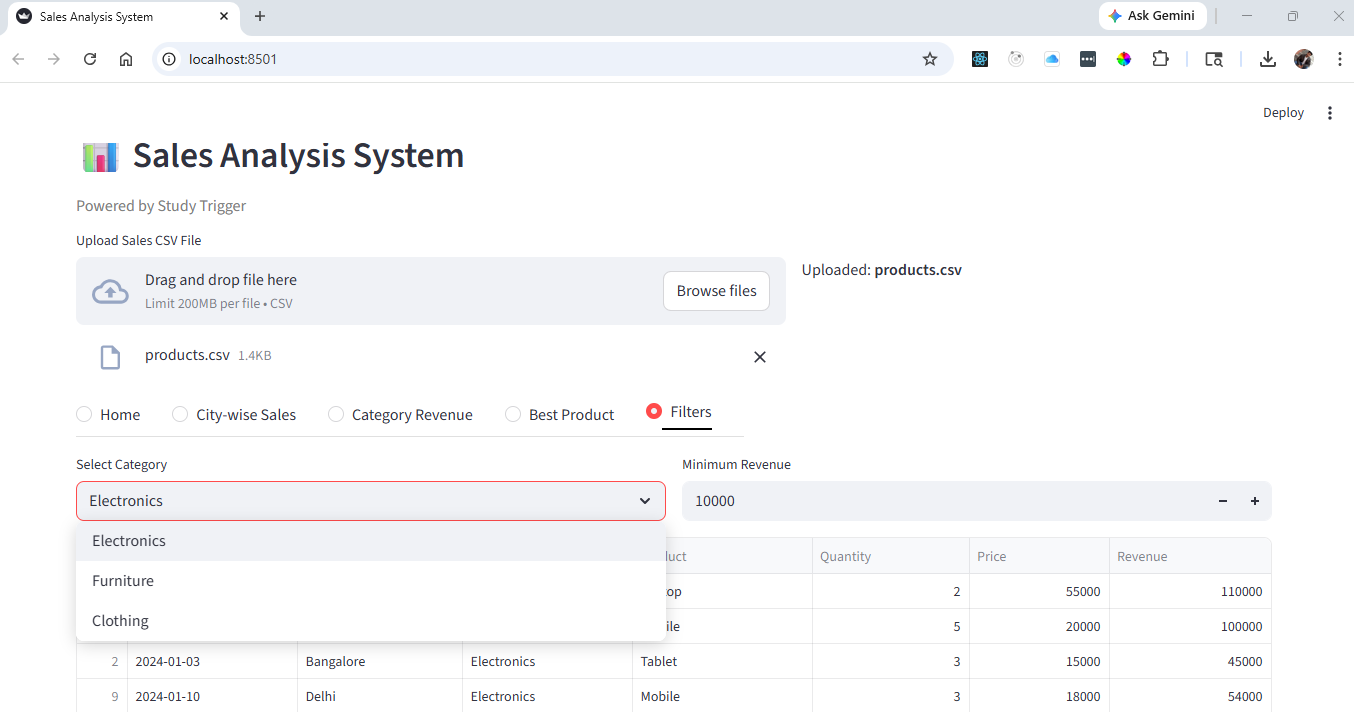Open the browser Extensions puzzle icon
Screen dimensions: 1354x712
point(1160,59)
